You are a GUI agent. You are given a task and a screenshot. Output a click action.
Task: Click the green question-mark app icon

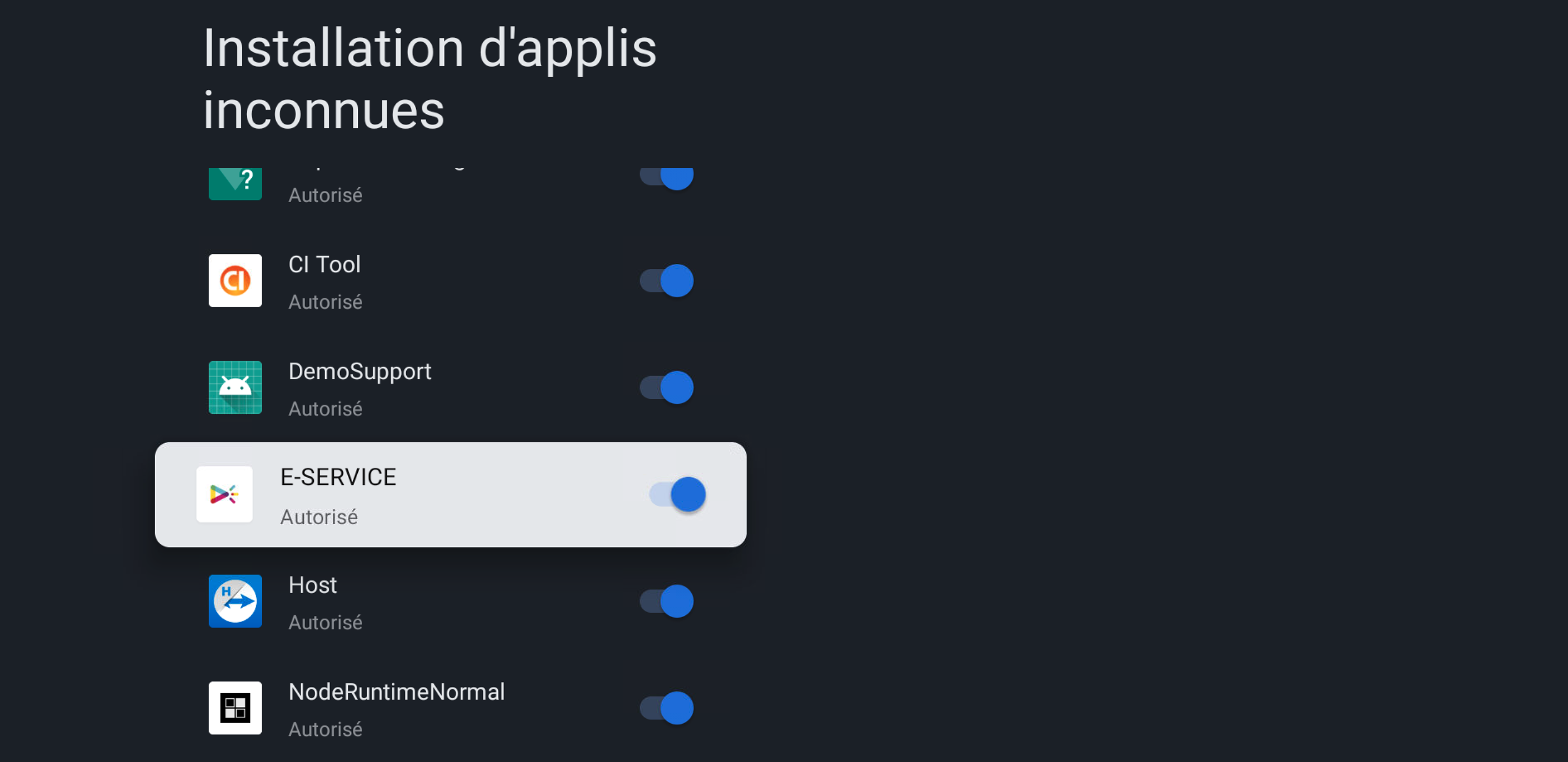pyautogui.click(x=235, y=183)
